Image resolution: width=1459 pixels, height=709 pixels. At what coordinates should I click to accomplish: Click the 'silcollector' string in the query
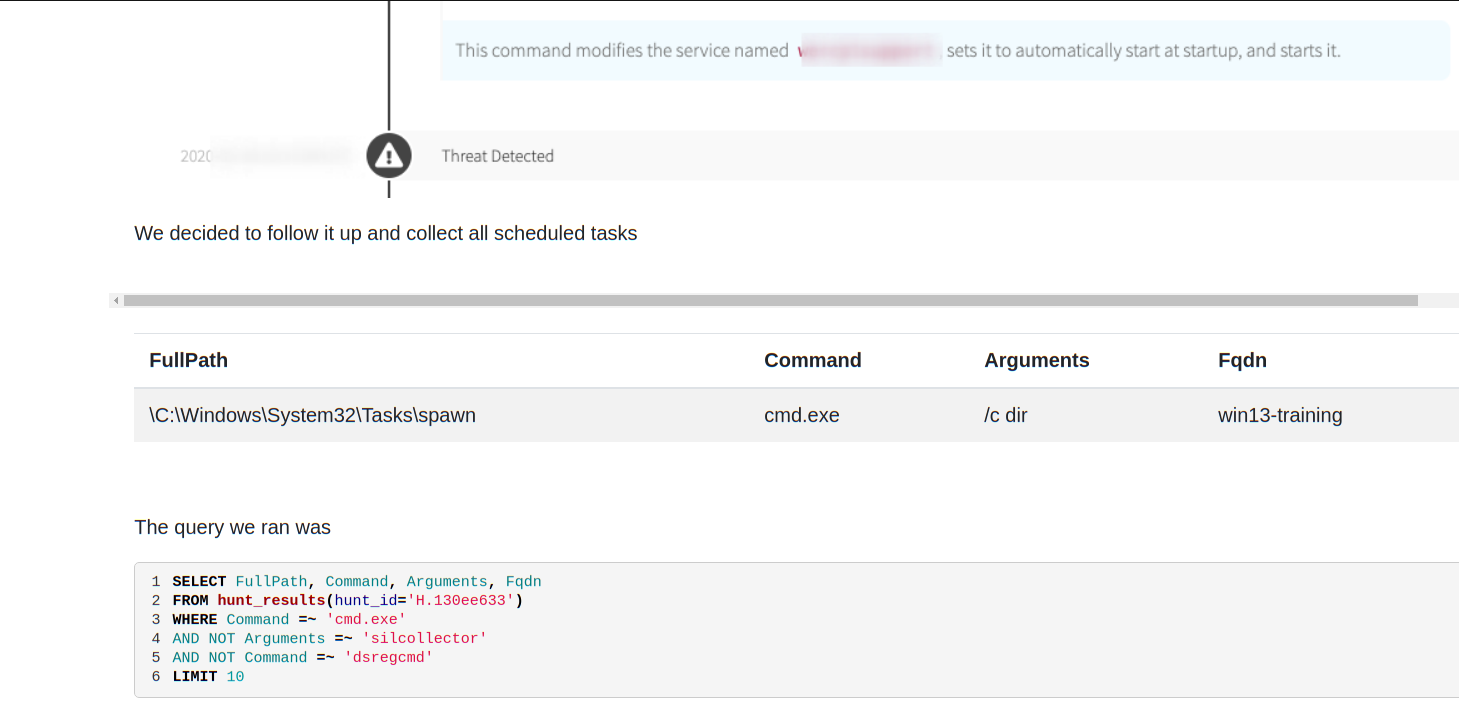424,639
